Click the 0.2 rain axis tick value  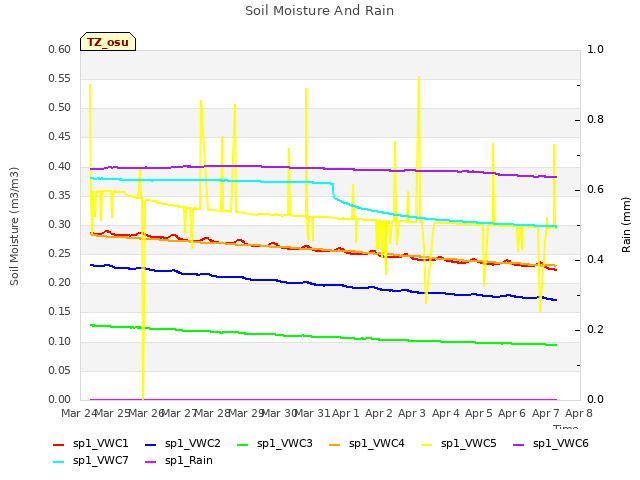coord(595,330)
